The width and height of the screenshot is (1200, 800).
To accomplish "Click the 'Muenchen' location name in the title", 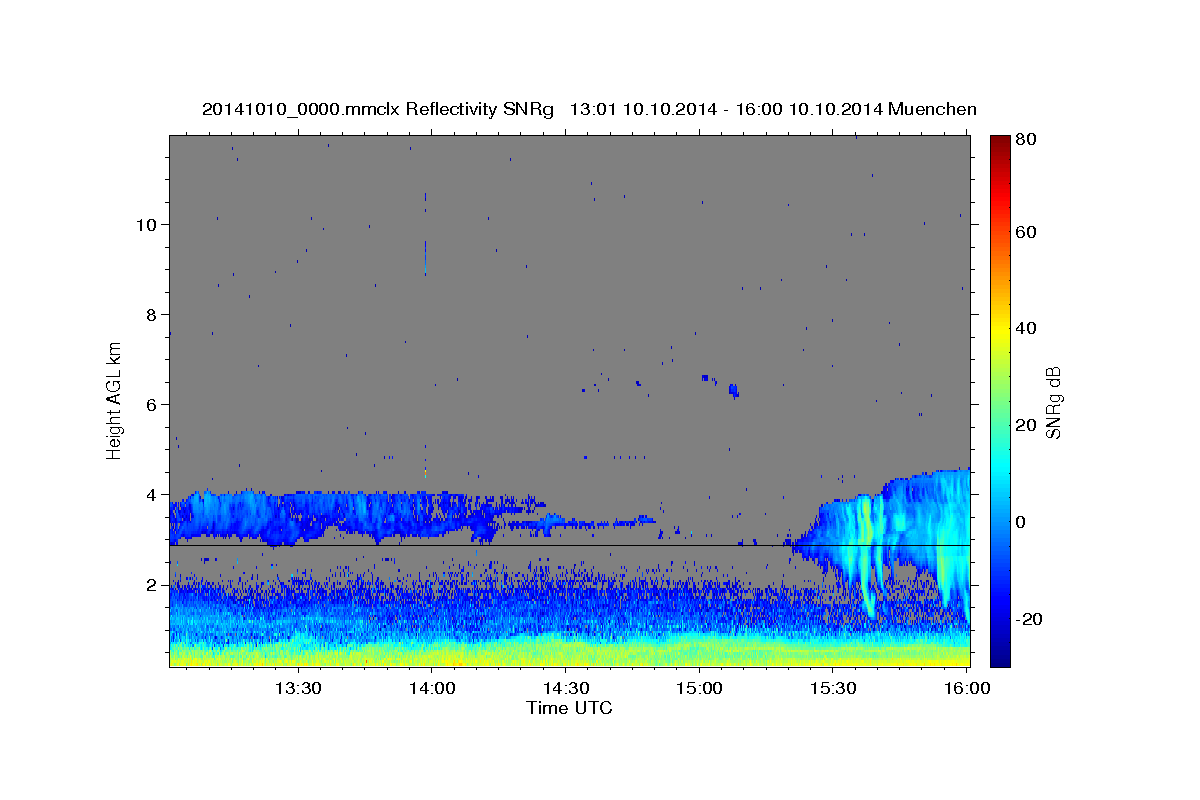I will (932, 109).
